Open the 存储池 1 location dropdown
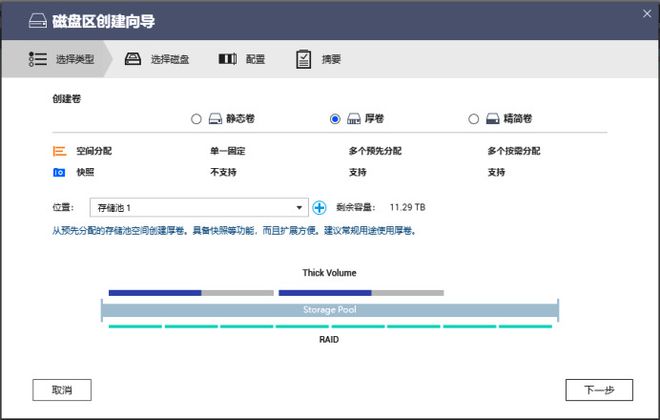The image size is (660, 420). pos(199,207)
